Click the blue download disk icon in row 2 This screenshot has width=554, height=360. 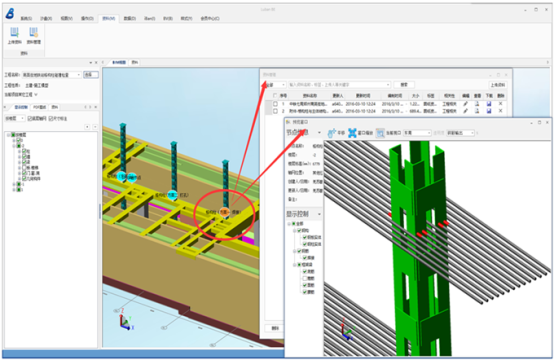pyautogui.click(x=489, y=111)
